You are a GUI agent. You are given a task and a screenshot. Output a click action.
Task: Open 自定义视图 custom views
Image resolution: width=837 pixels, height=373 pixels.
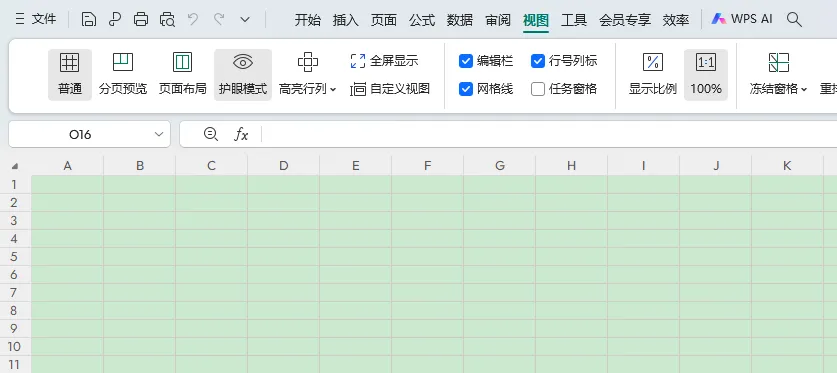[x=390, y=89]
